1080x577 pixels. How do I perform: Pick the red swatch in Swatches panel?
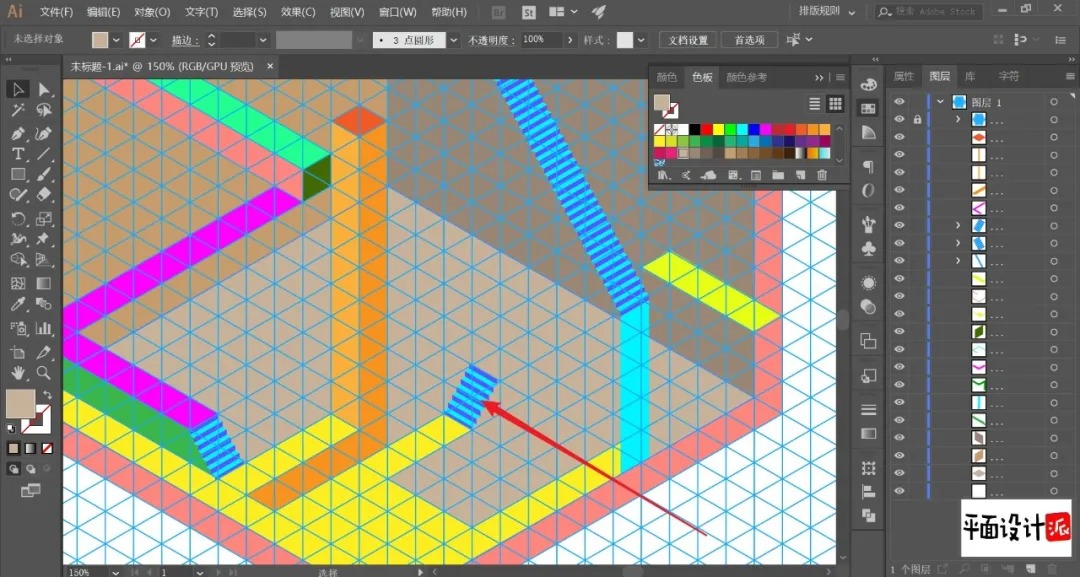(707, 129)
